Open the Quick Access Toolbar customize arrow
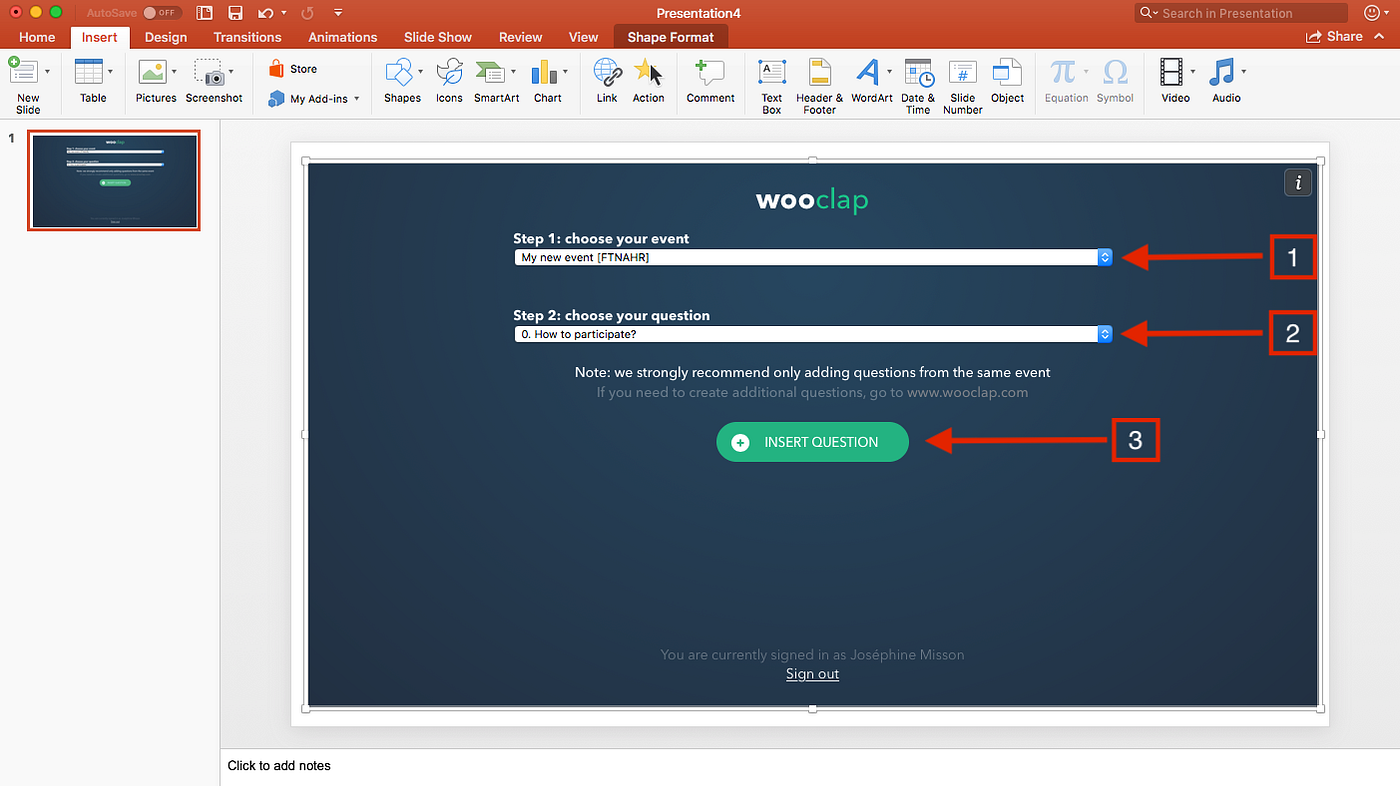 click(x=338, y=13)
